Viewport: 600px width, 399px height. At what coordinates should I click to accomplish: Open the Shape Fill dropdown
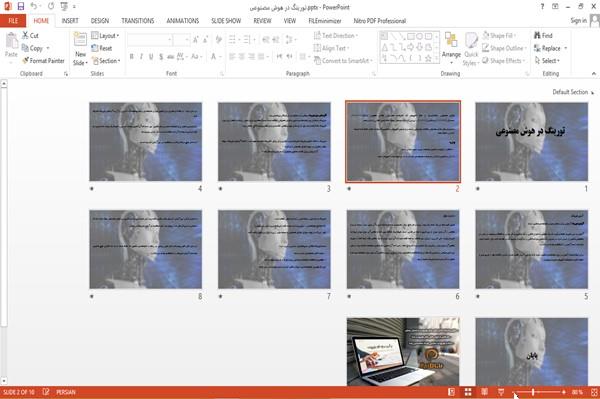tap(499, 36)
